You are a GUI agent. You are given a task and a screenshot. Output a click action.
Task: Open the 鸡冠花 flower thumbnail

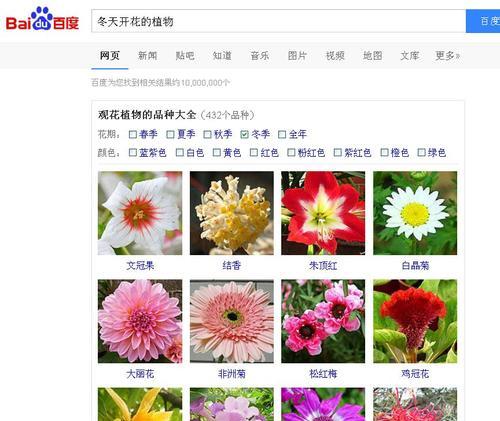coord(415,321)
